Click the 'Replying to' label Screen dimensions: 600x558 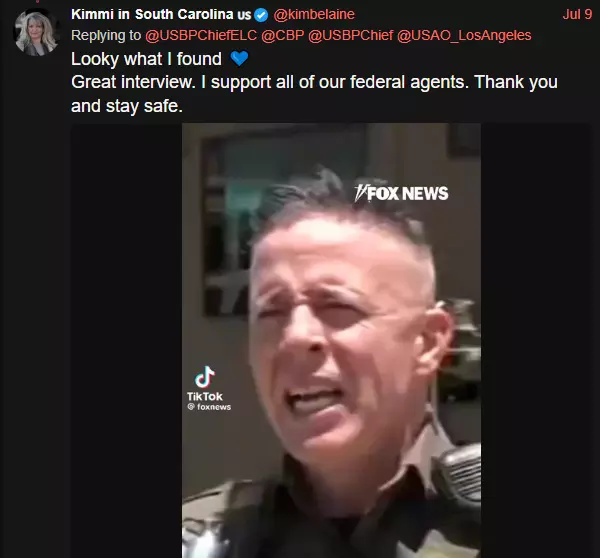(106, 35)
